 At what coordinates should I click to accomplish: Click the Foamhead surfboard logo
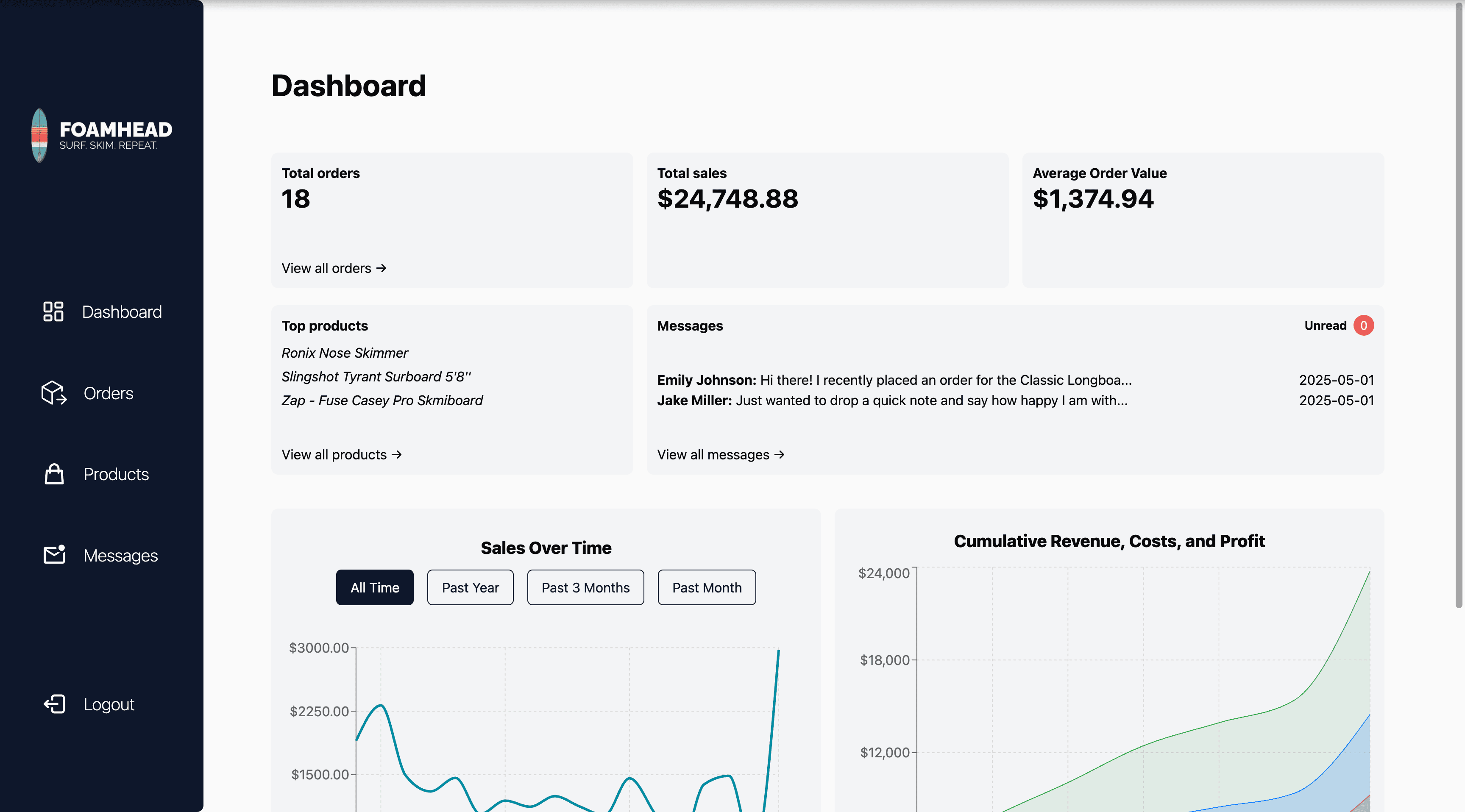pos(102,135)
